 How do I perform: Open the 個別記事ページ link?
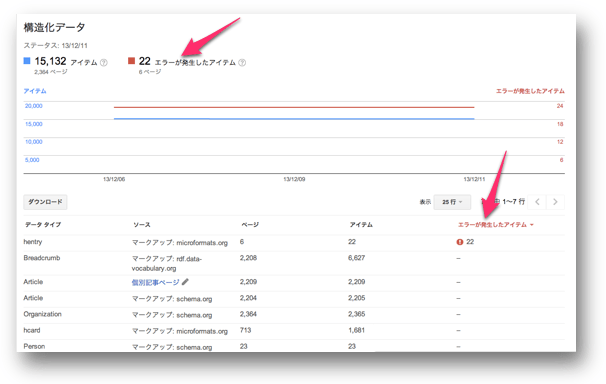point(155,282)
